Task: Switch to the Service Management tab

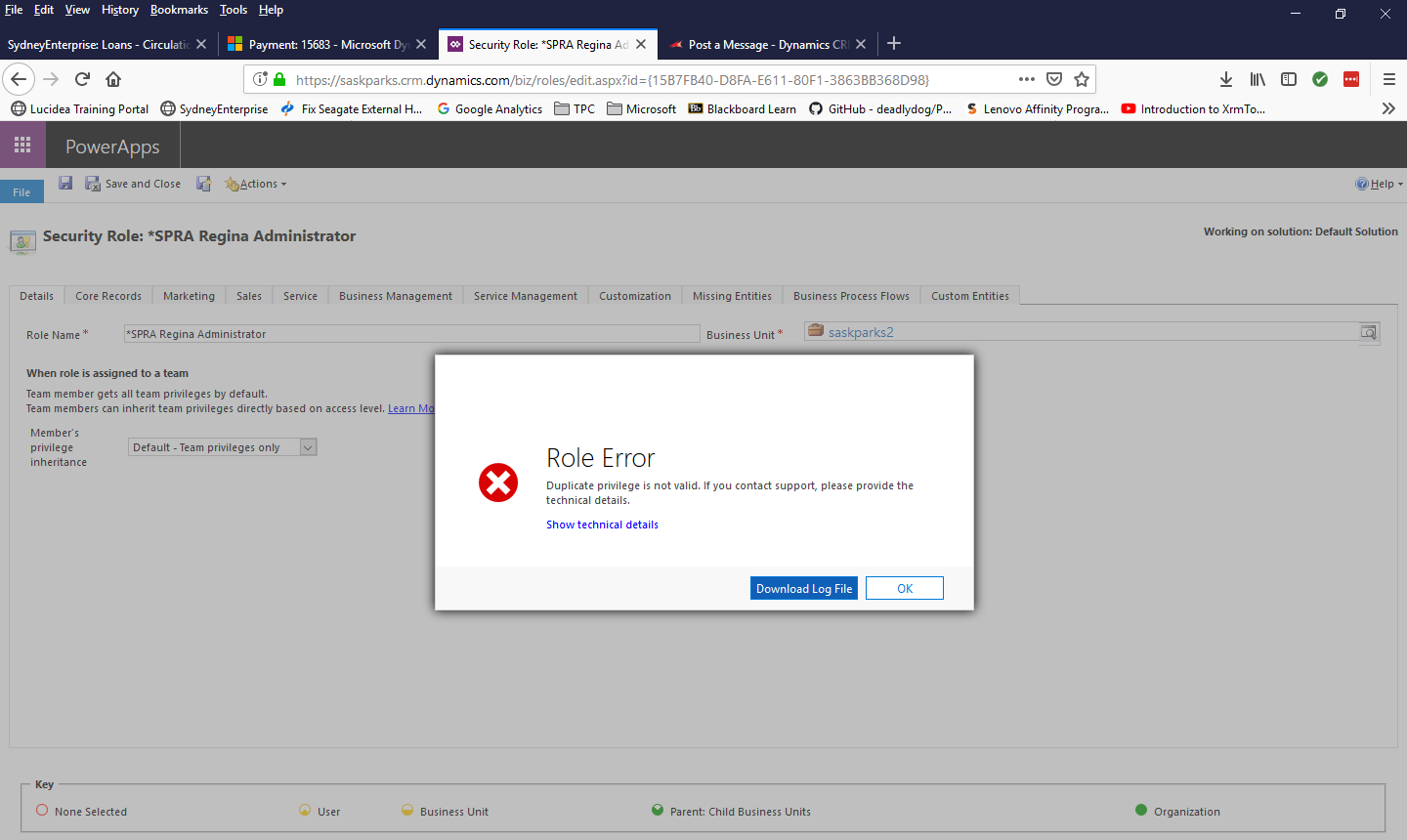Action: pos(526,296)
